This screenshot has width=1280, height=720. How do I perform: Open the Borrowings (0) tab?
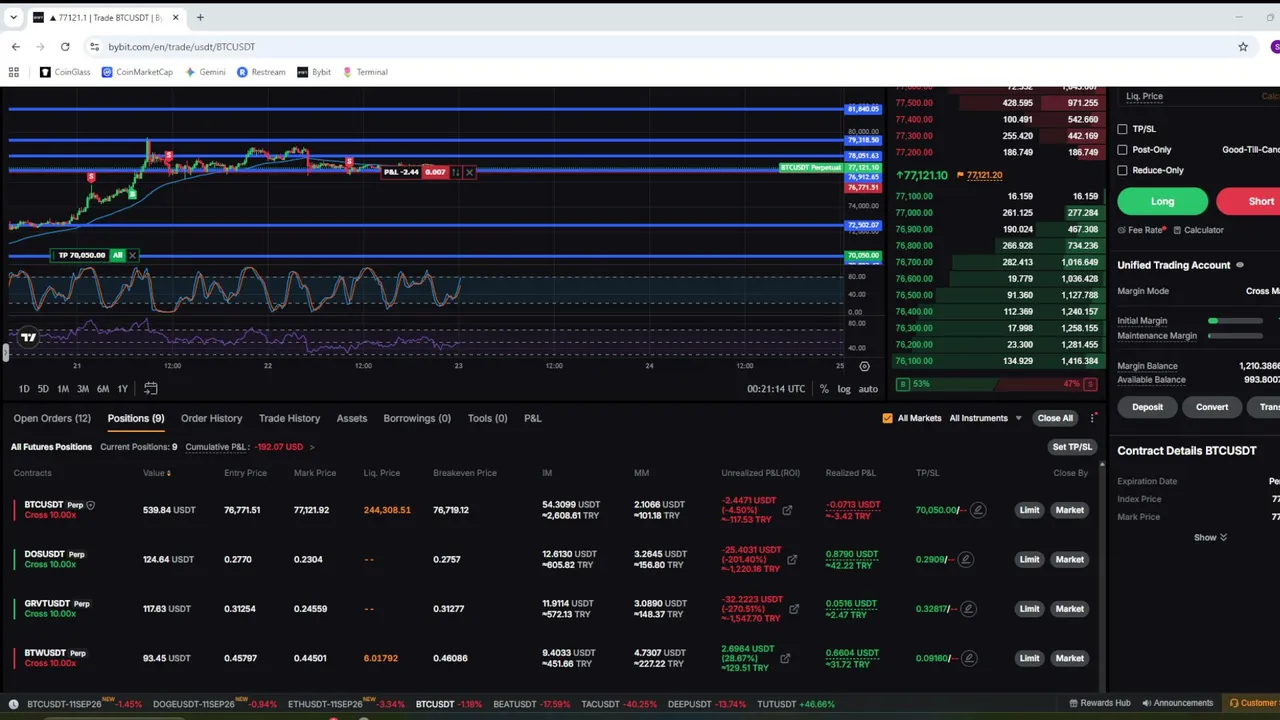click(417, 418)
